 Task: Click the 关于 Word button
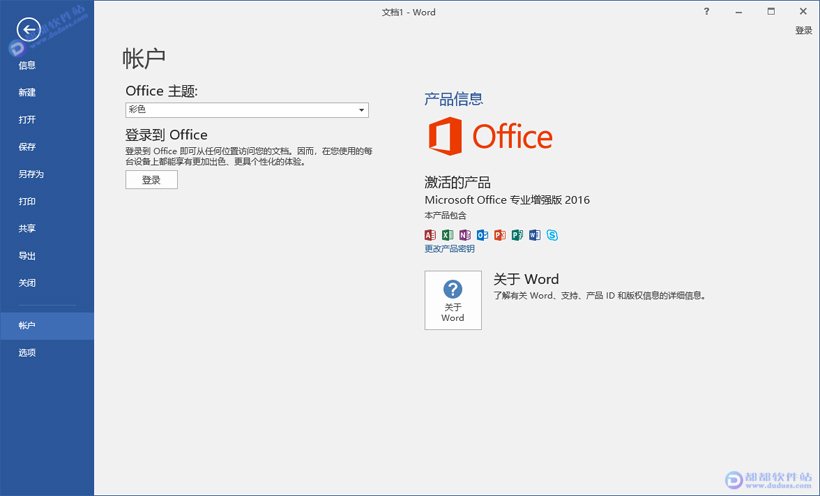(453, 300)
